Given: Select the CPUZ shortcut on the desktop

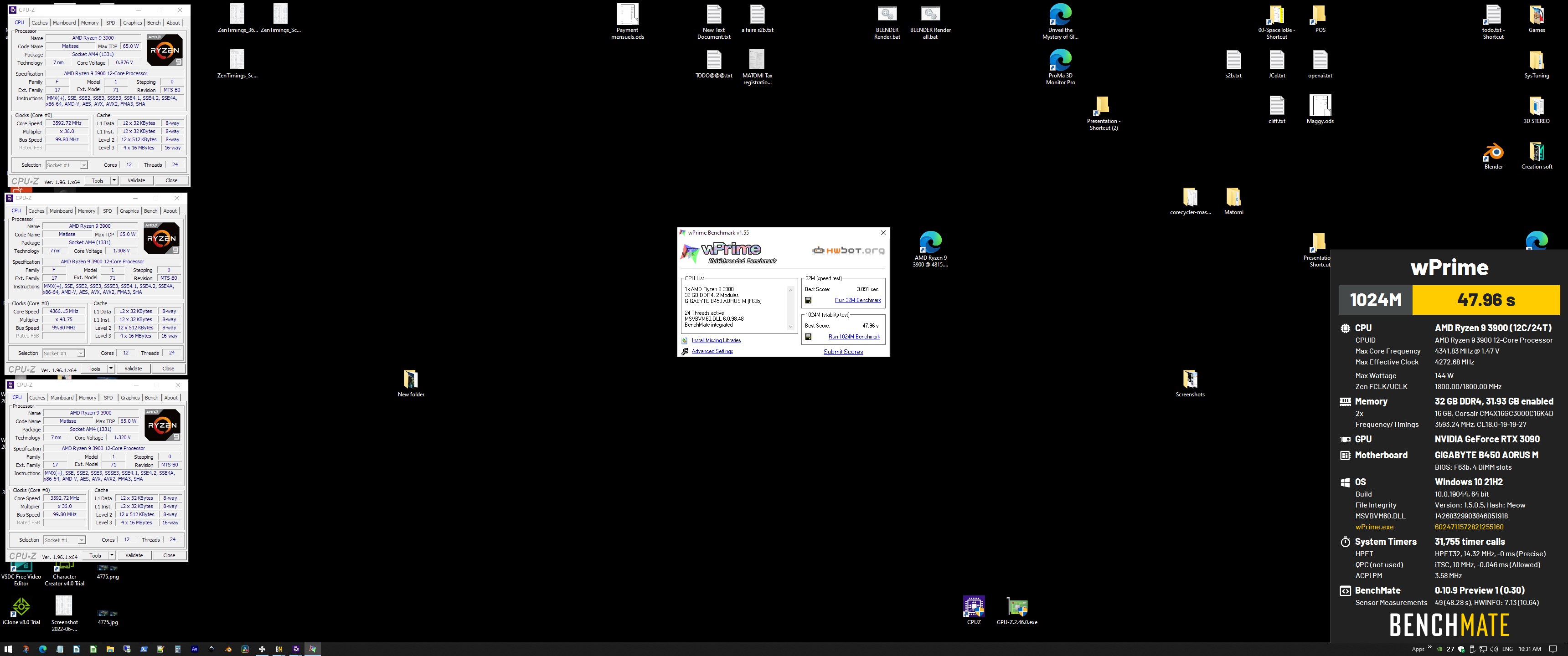Looking at the screenshot, I should [x=974, y=610].
